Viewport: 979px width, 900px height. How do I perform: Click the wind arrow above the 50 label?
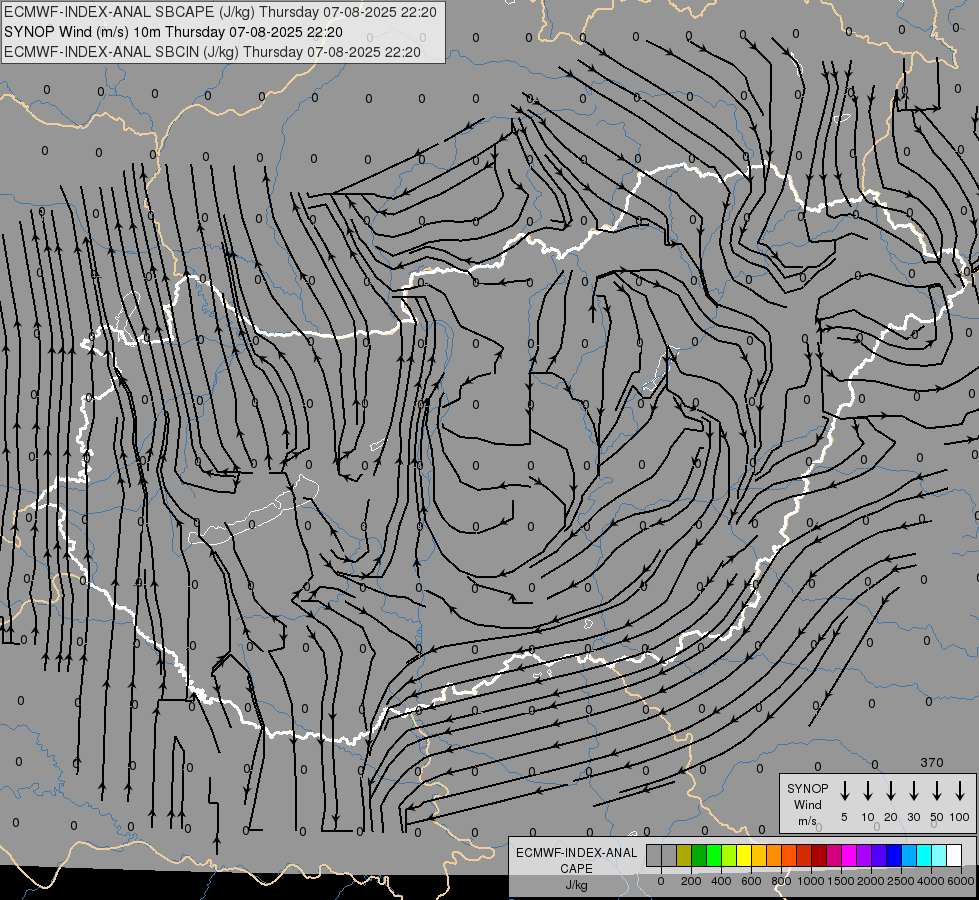[x=937, y=791]
